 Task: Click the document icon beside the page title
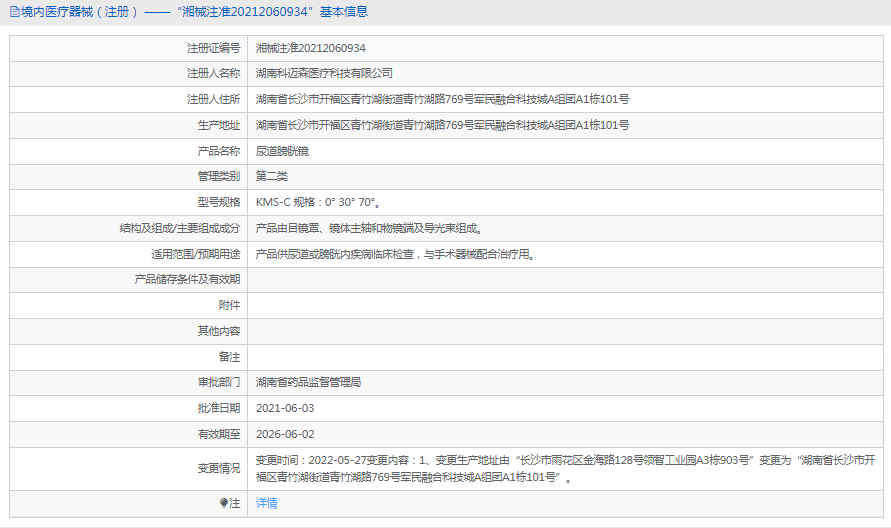(x=14, y=12)
